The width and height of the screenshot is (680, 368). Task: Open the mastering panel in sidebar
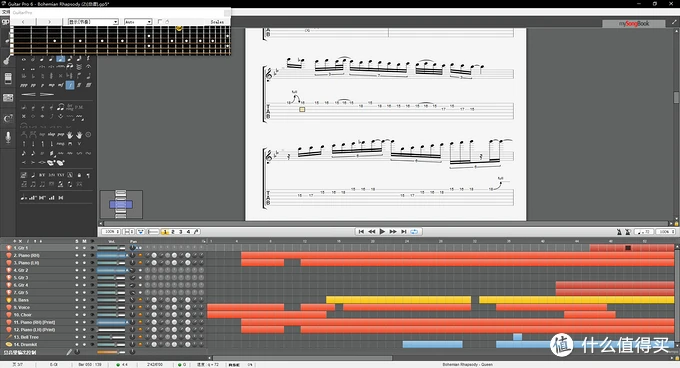(8, 98)
